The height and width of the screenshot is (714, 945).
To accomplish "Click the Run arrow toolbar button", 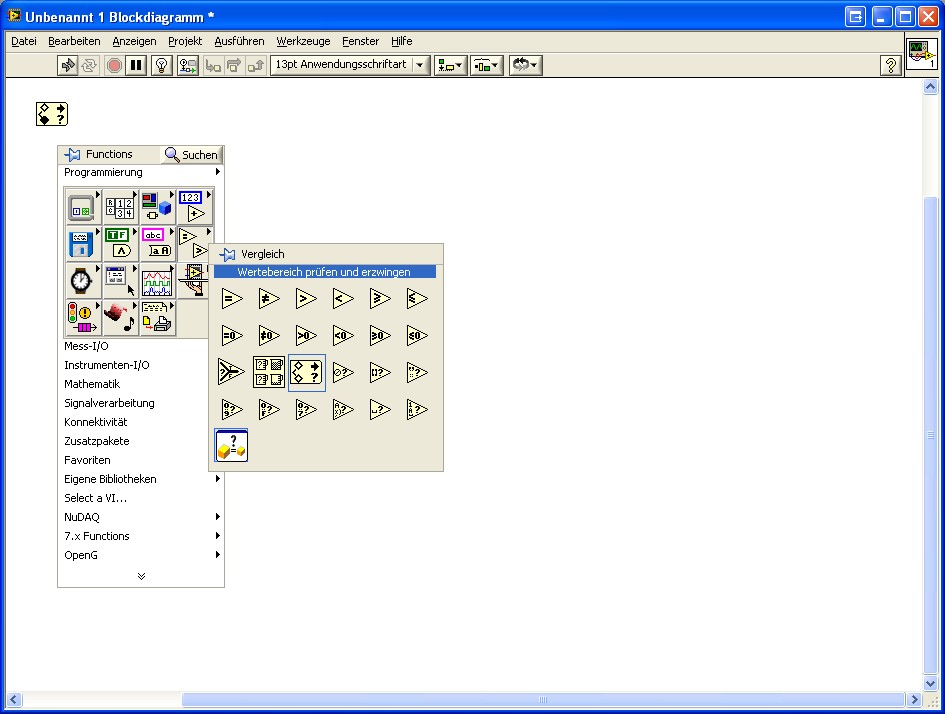I will 68,65.
